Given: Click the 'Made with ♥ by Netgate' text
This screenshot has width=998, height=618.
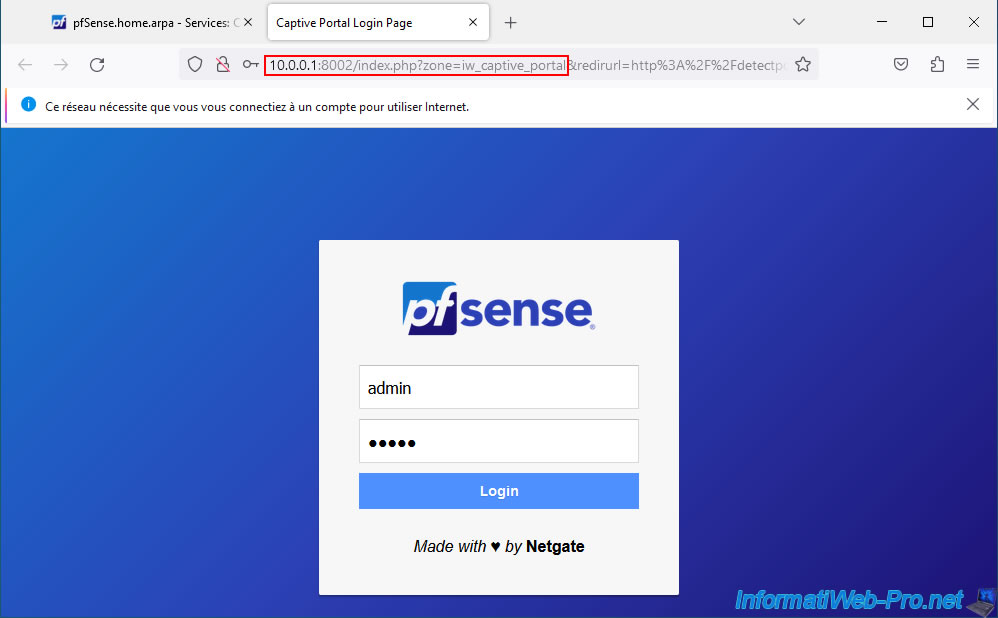Looking at the screenshot, I should (x=499, y=546).
